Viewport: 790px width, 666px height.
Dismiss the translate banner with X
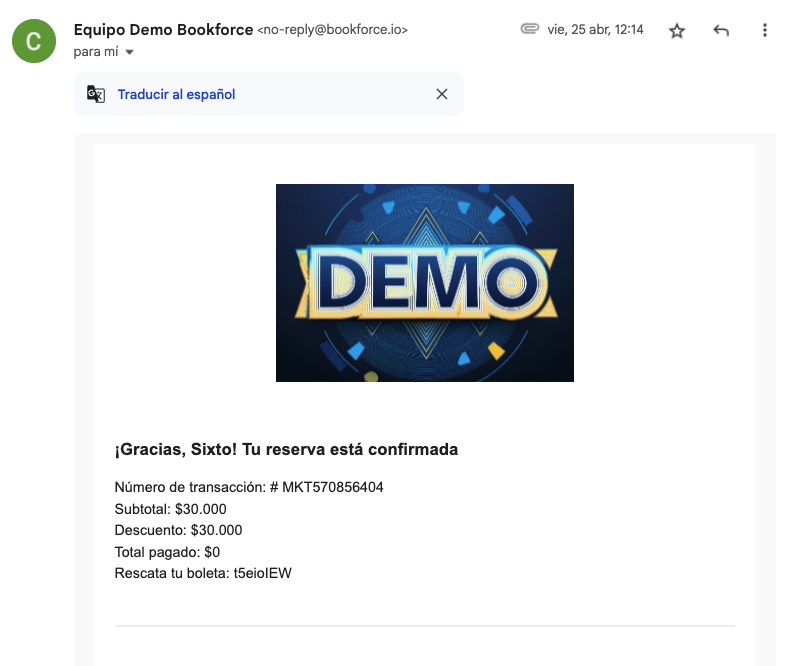coord(442,94)
